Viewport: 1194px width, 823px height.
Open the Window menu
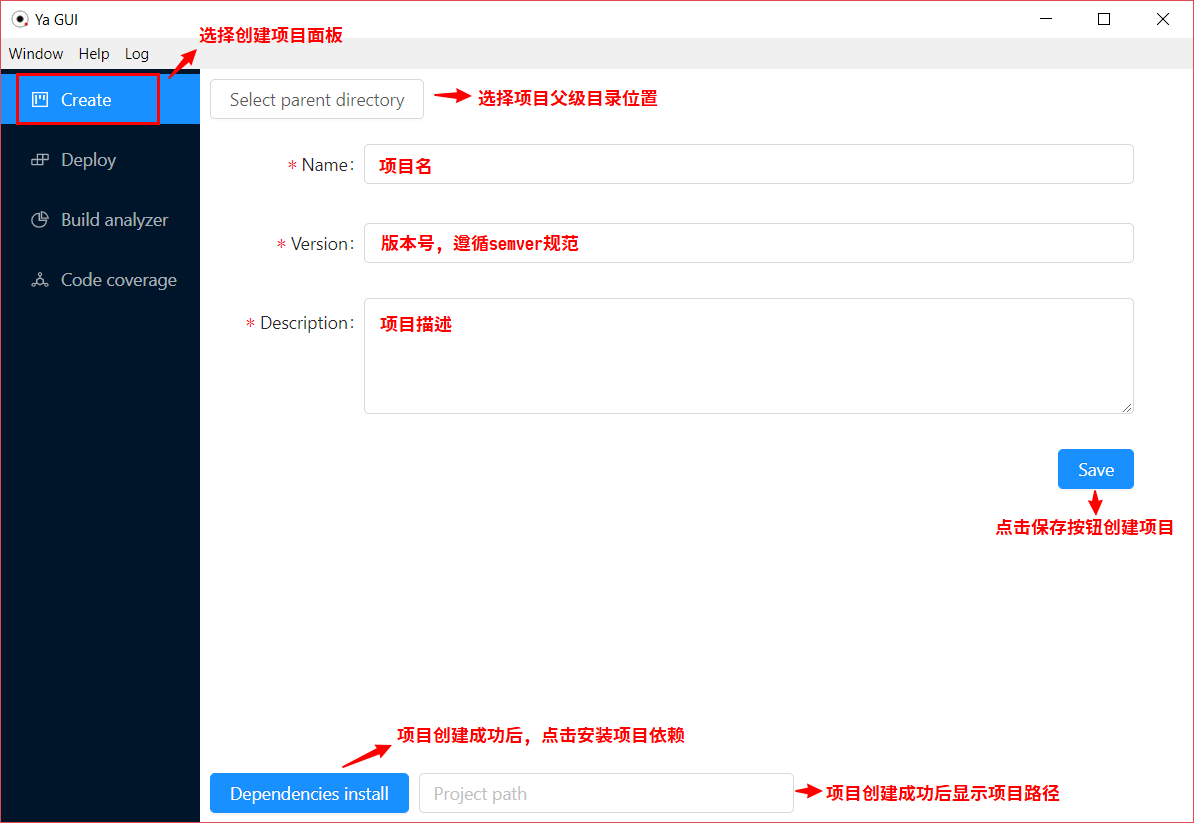(36, 54)
